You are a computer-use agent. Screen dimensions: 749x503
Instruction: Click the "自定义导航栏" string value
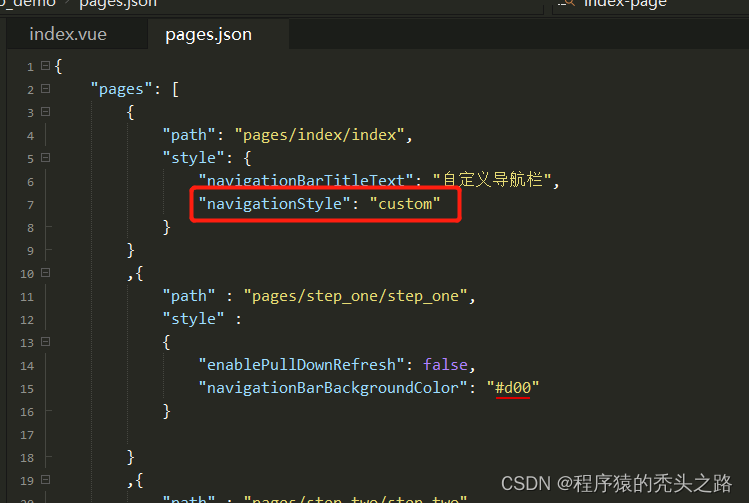pyautogui.click(x=492, y=180)
